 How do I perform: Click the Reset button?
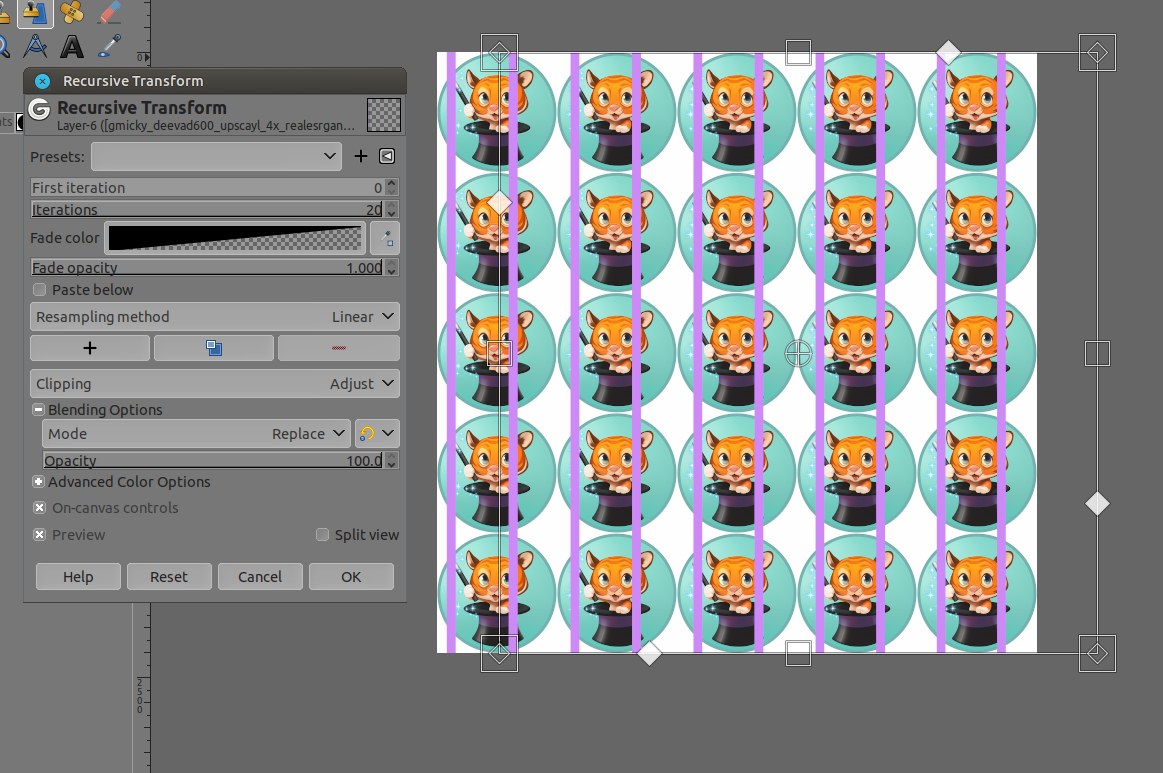(169, 576)
